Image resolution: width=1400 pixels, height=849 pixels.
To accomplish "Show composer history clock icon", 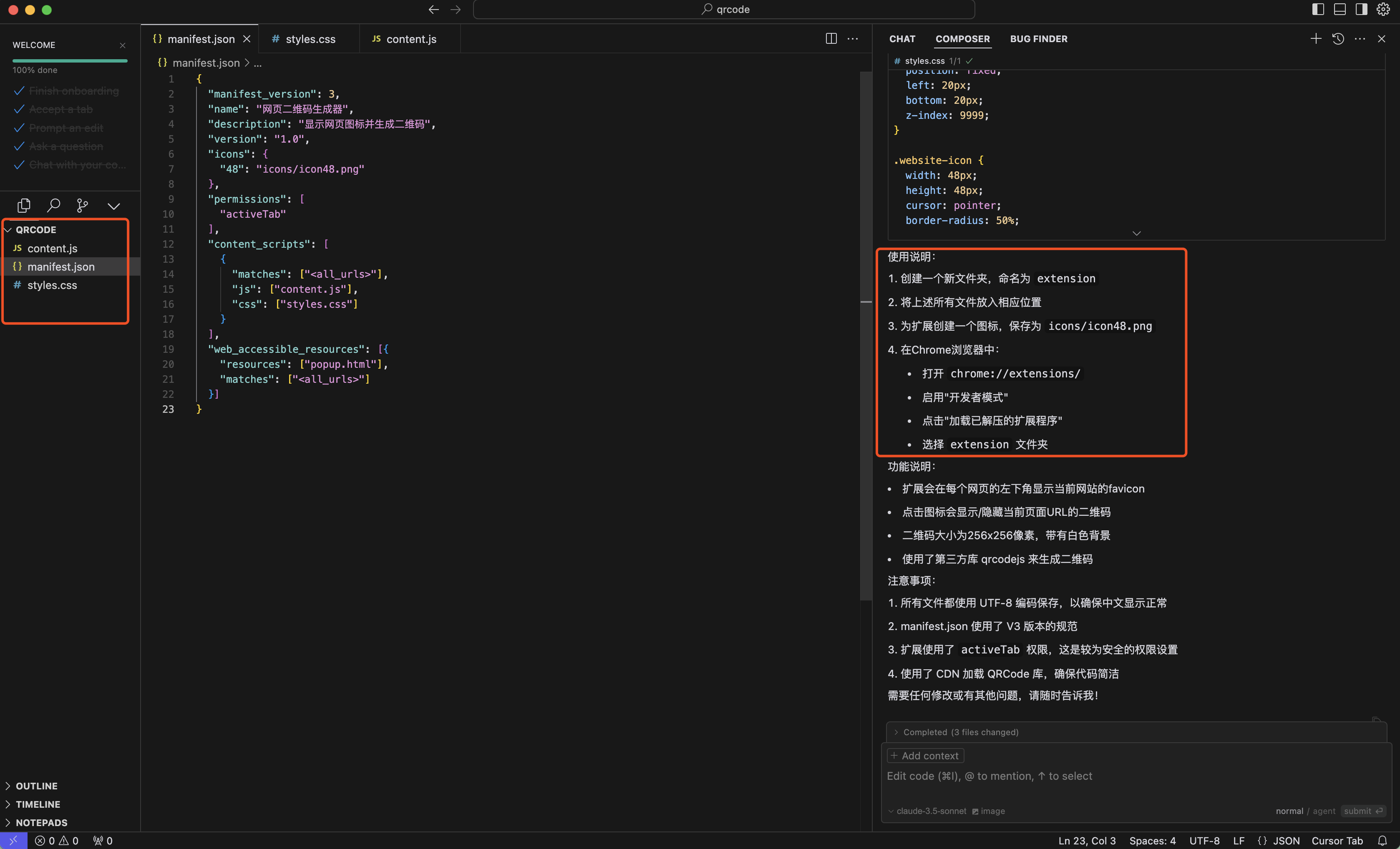I will [x=1338, y=39].
